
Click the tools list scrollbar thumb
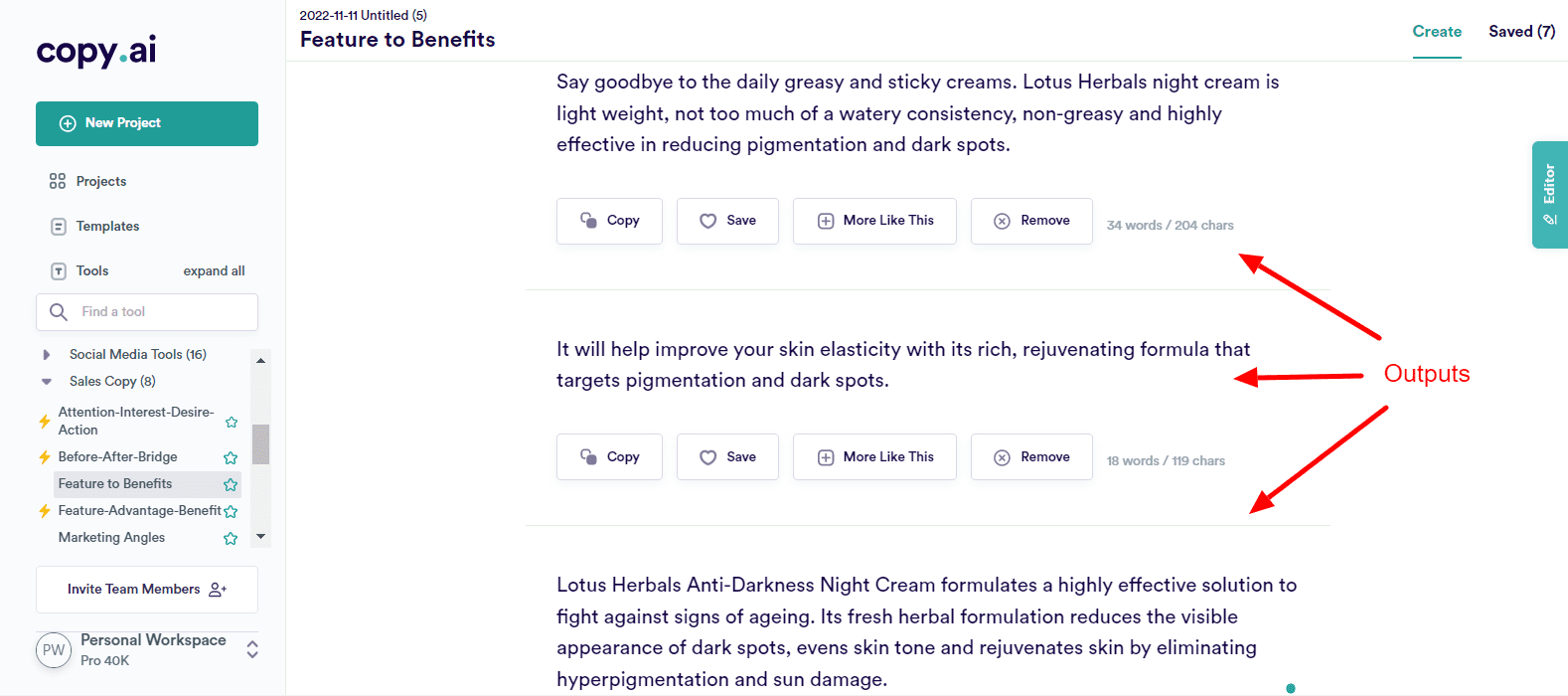pos(260,444)
